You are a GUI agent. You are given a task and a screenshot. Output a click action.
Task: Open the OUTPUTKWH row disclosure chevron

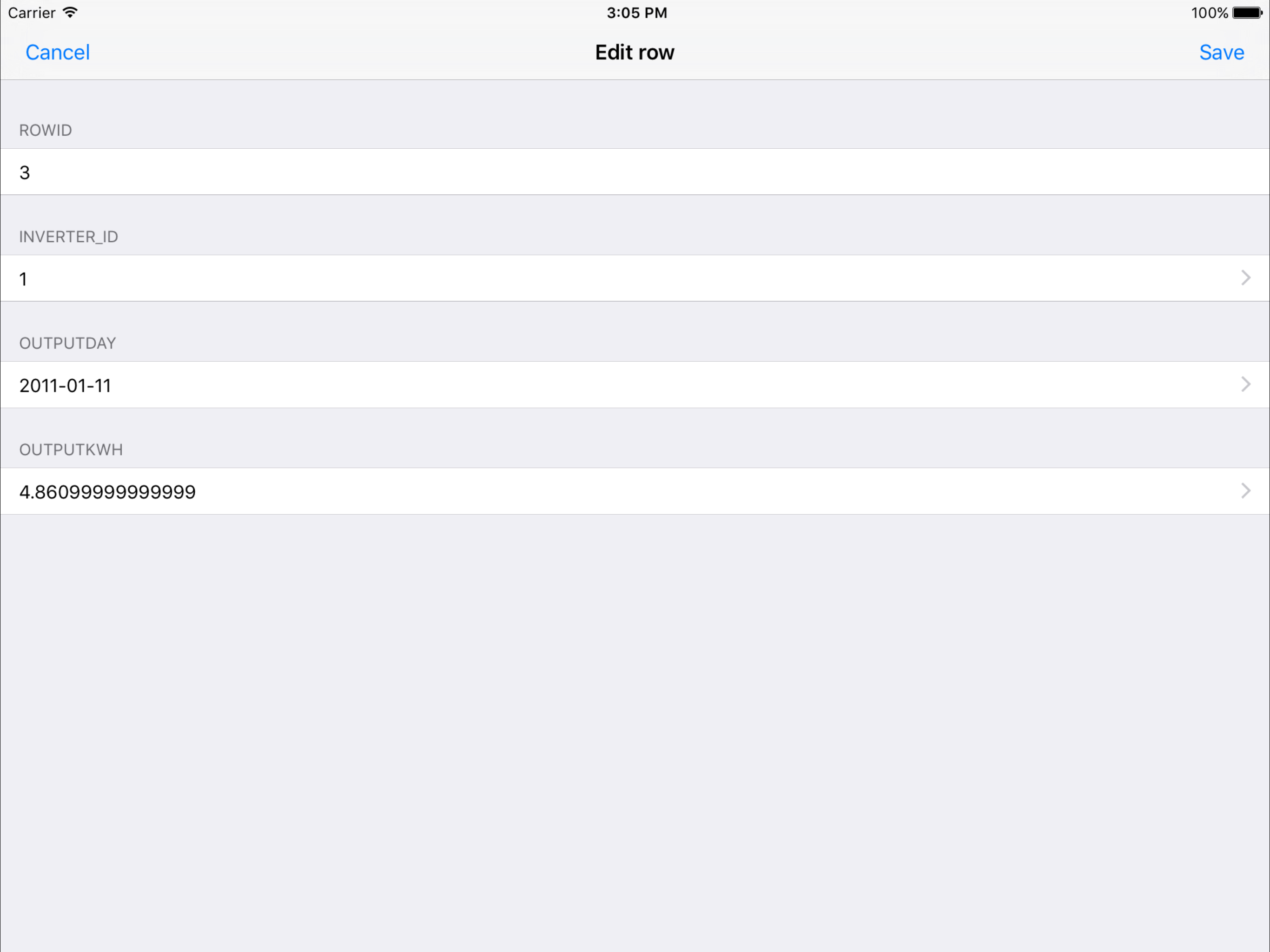point(1245,491)
